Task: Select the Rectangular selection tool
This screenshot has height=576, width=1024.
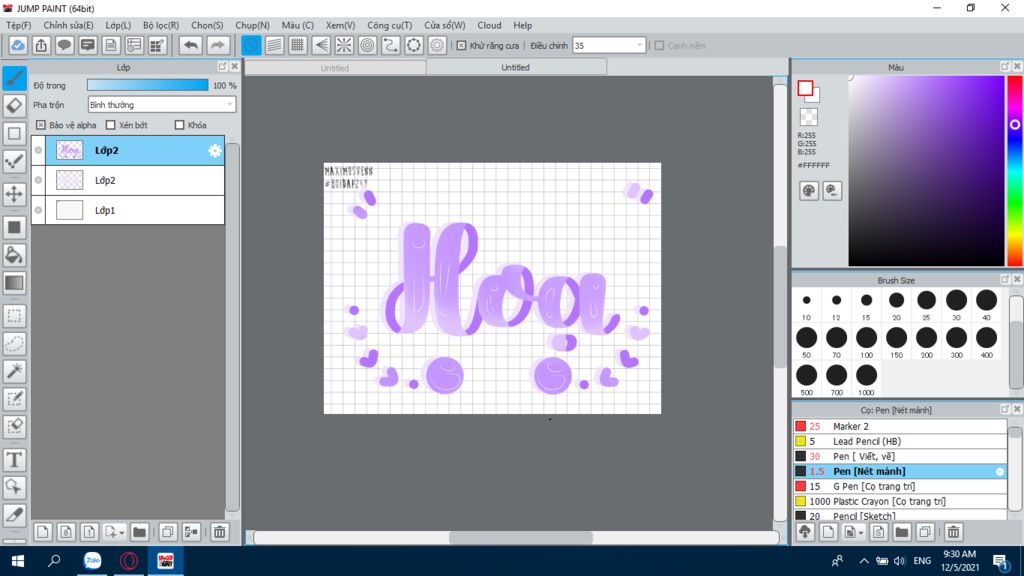Action: tap(14, 315)
